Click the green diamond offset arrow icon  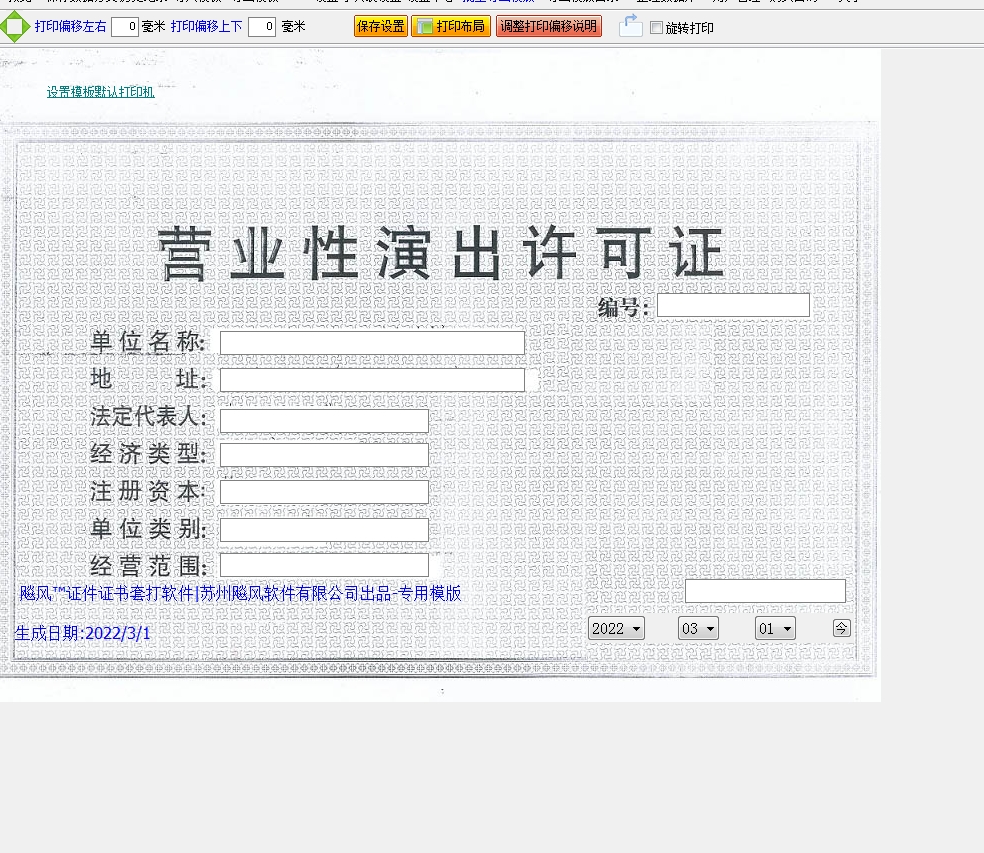click(15, 27)
